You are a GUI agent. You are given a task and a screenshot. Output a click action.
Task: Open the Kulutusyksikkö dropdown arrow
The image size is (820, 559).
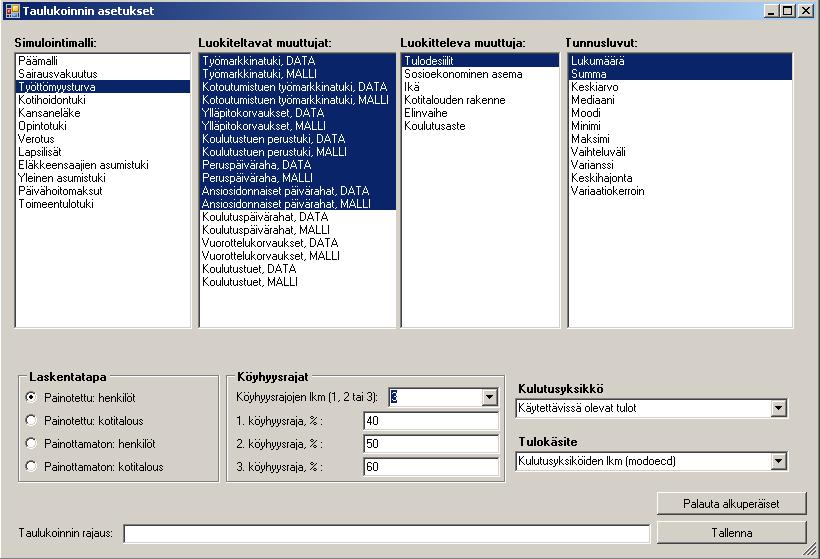(778, 408)
